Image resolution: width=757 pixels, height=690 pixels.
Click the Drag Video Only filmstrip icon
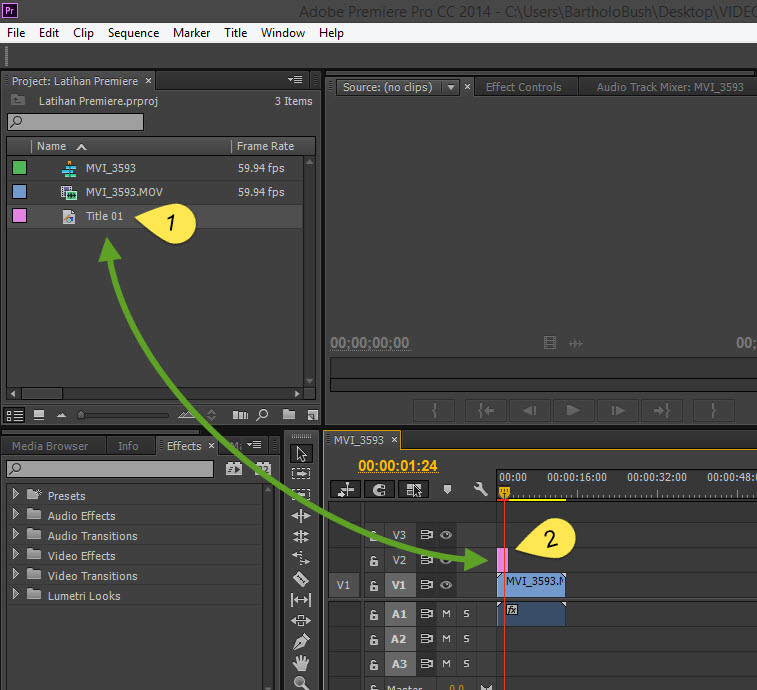tap(550, 343)
